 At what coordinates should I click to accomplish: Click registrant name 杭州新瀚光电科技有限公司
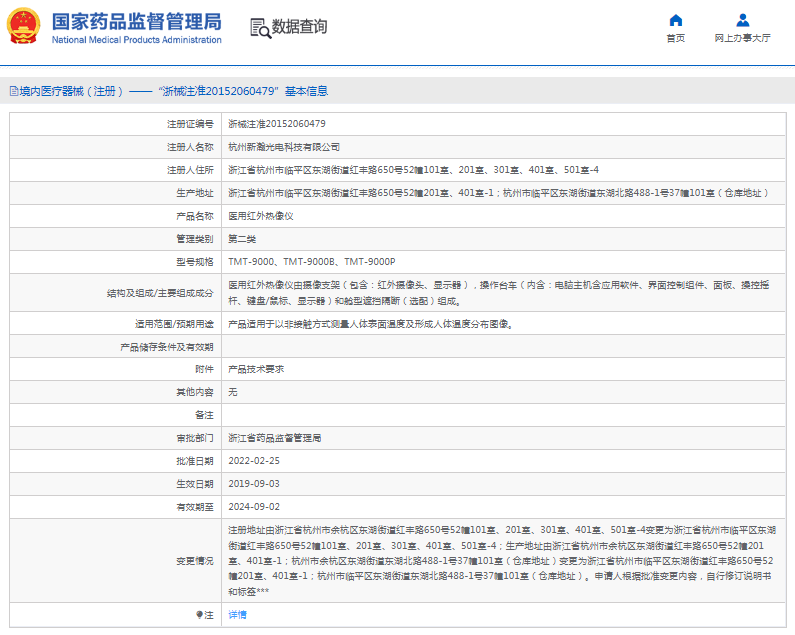pos(283,147)
